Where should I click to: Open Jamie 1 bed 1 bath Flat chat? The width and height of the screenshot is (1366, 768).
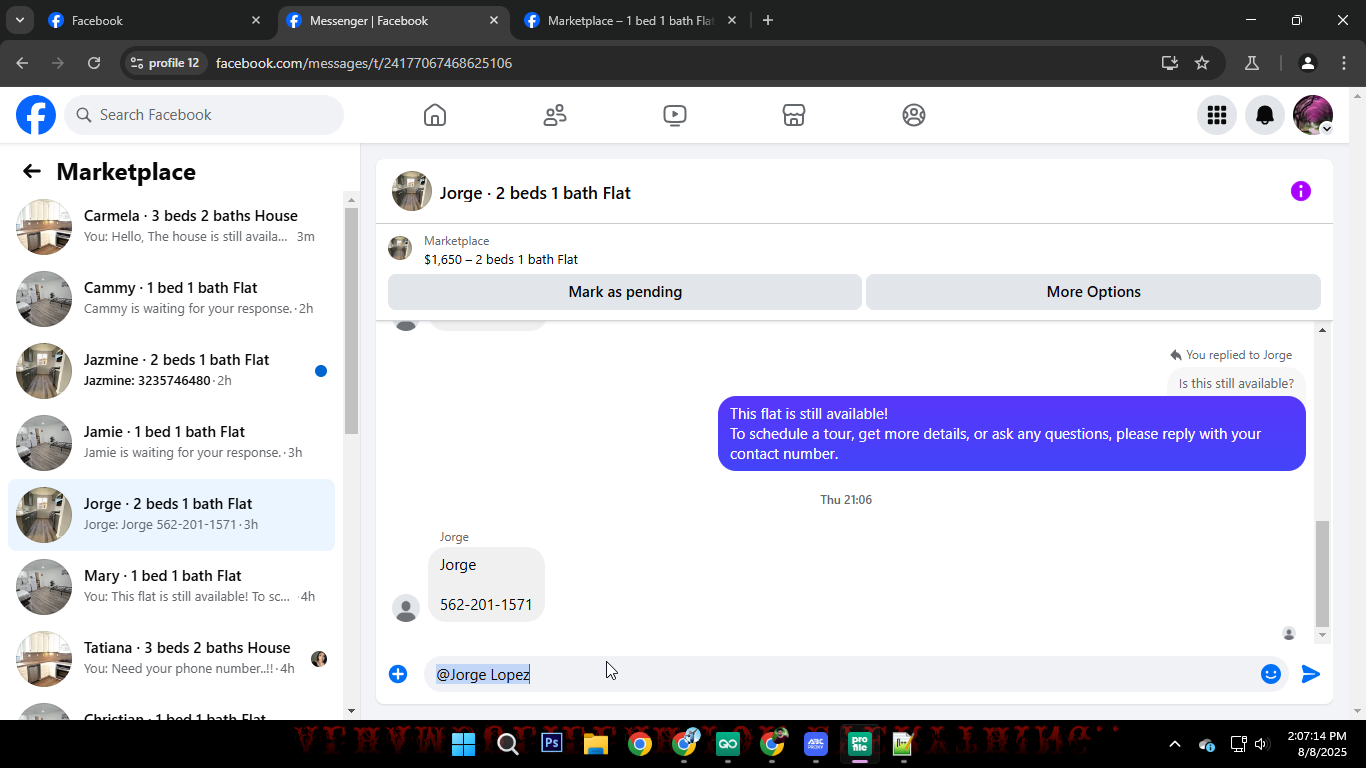[x=171, y=443]
